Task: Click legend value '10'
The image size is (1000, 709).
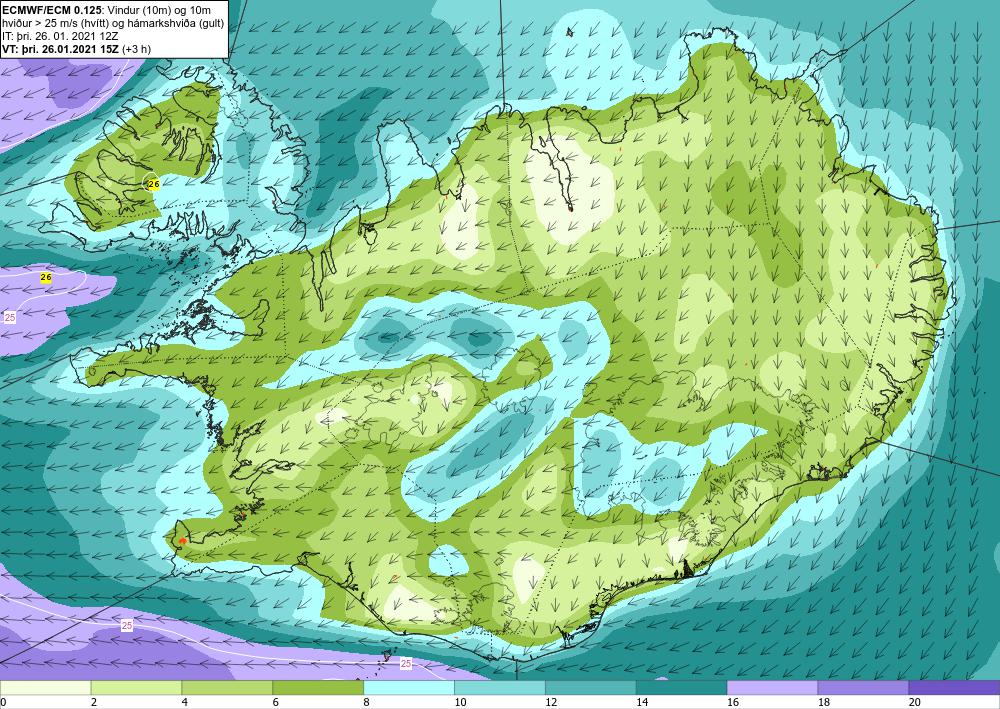Action: click(x=460, y=703)
